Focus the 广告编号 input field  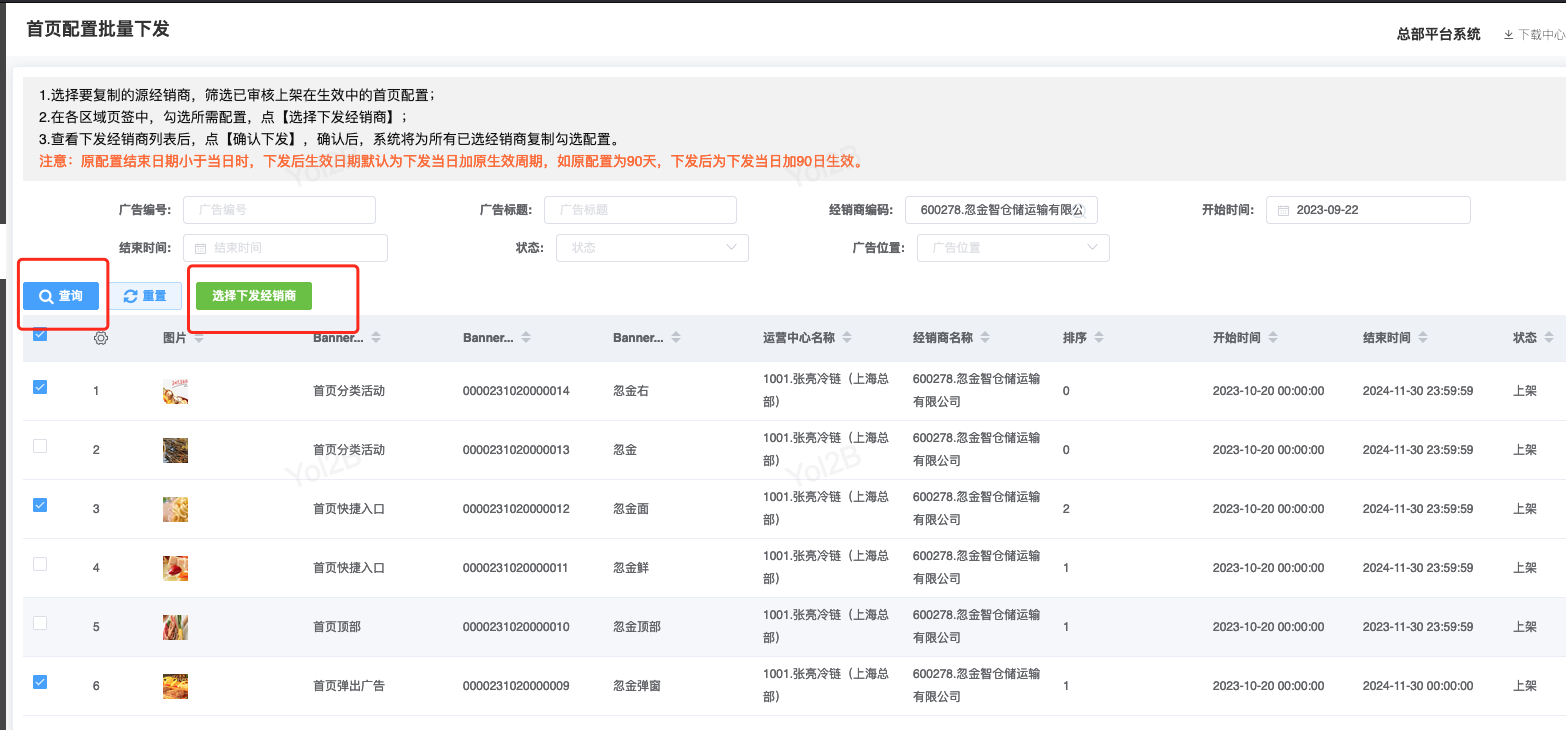click(279, 210)
